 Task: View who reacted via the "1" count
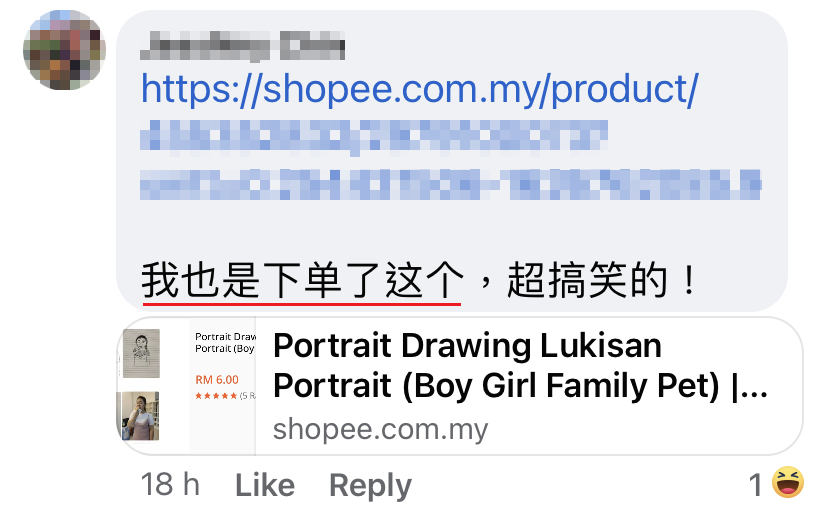(757, 486)
